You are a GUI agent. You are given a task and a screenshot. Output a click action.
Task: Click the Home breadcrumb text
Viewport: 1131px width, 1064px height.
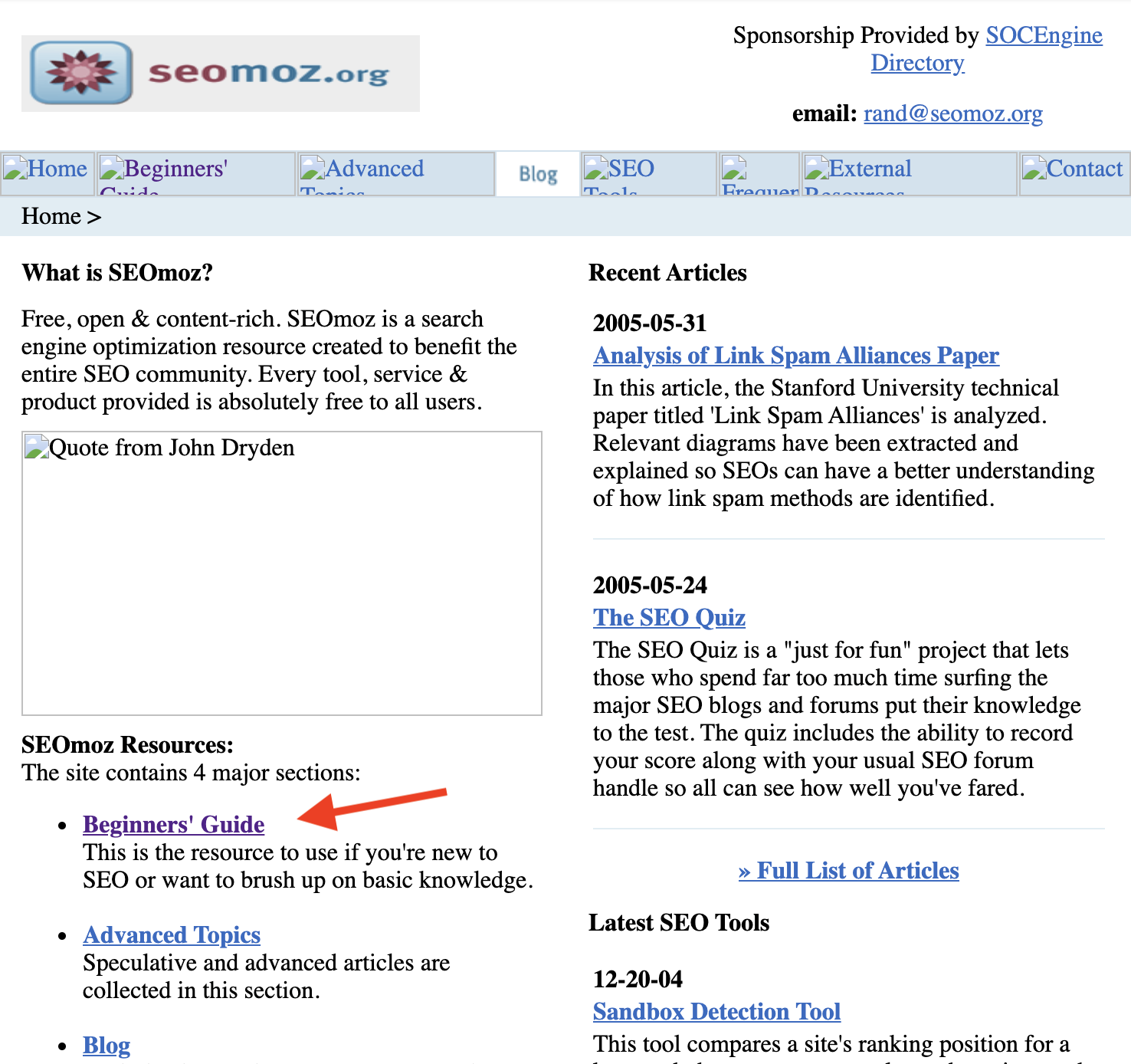pyautogui.click(x=51, y=216)
